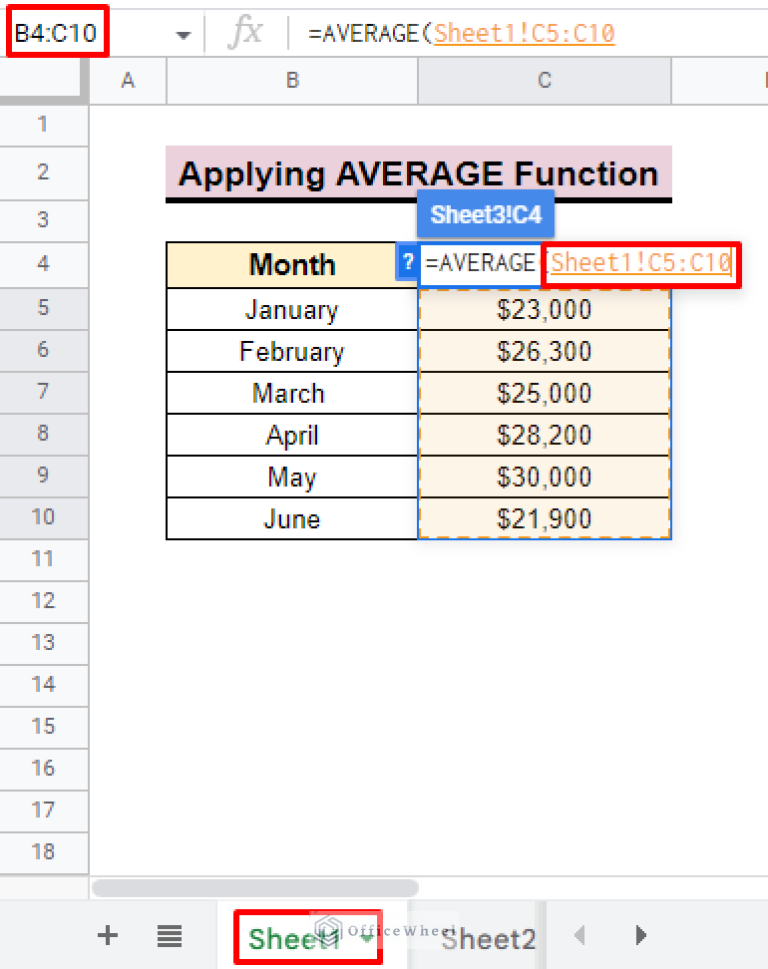Click the Add Sheet plus icon
The width and height of the screenshot is (768, 969).
click(x=107, y=936)
